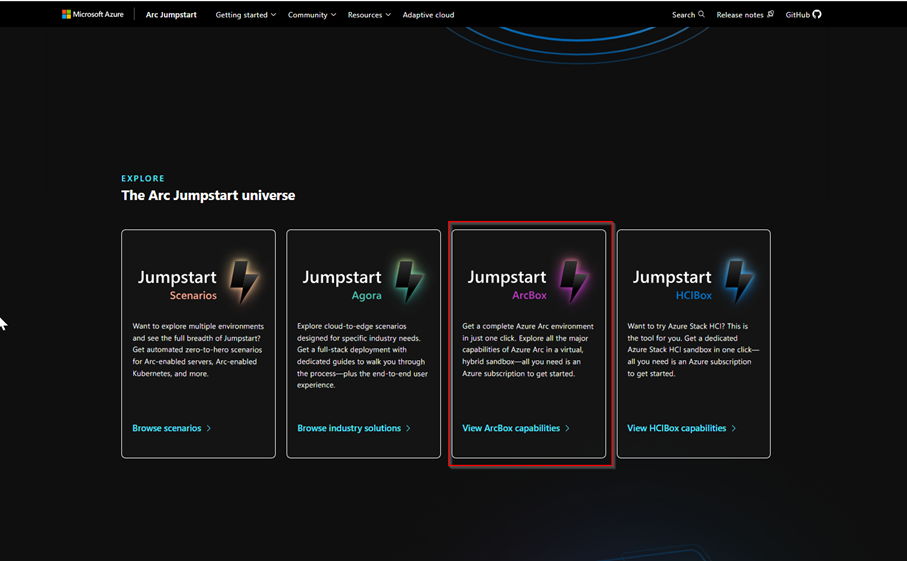
Task: Click the Microsoft Azure logo
Action: 93,15
